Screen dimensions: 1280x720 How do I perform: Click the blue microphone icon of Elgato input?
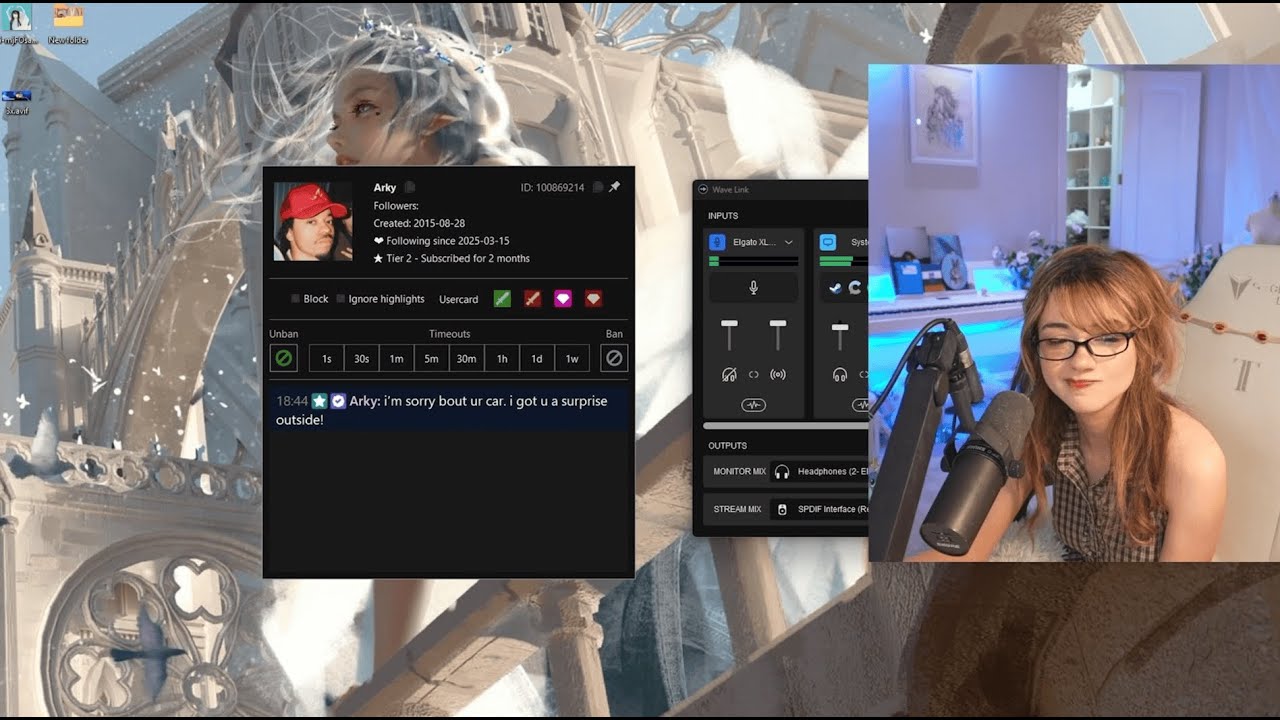tap(717, 242)
